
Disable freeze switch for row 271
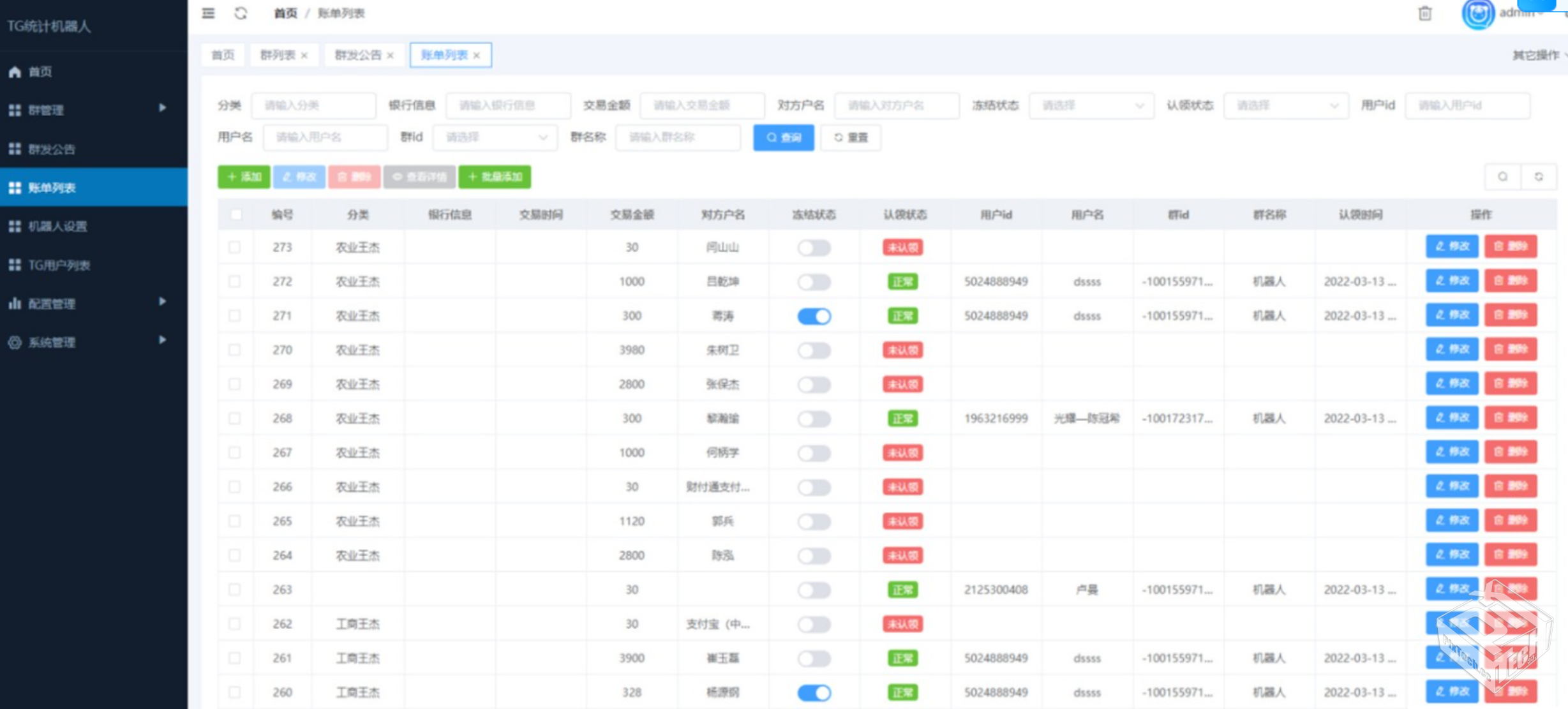(814, 316)
